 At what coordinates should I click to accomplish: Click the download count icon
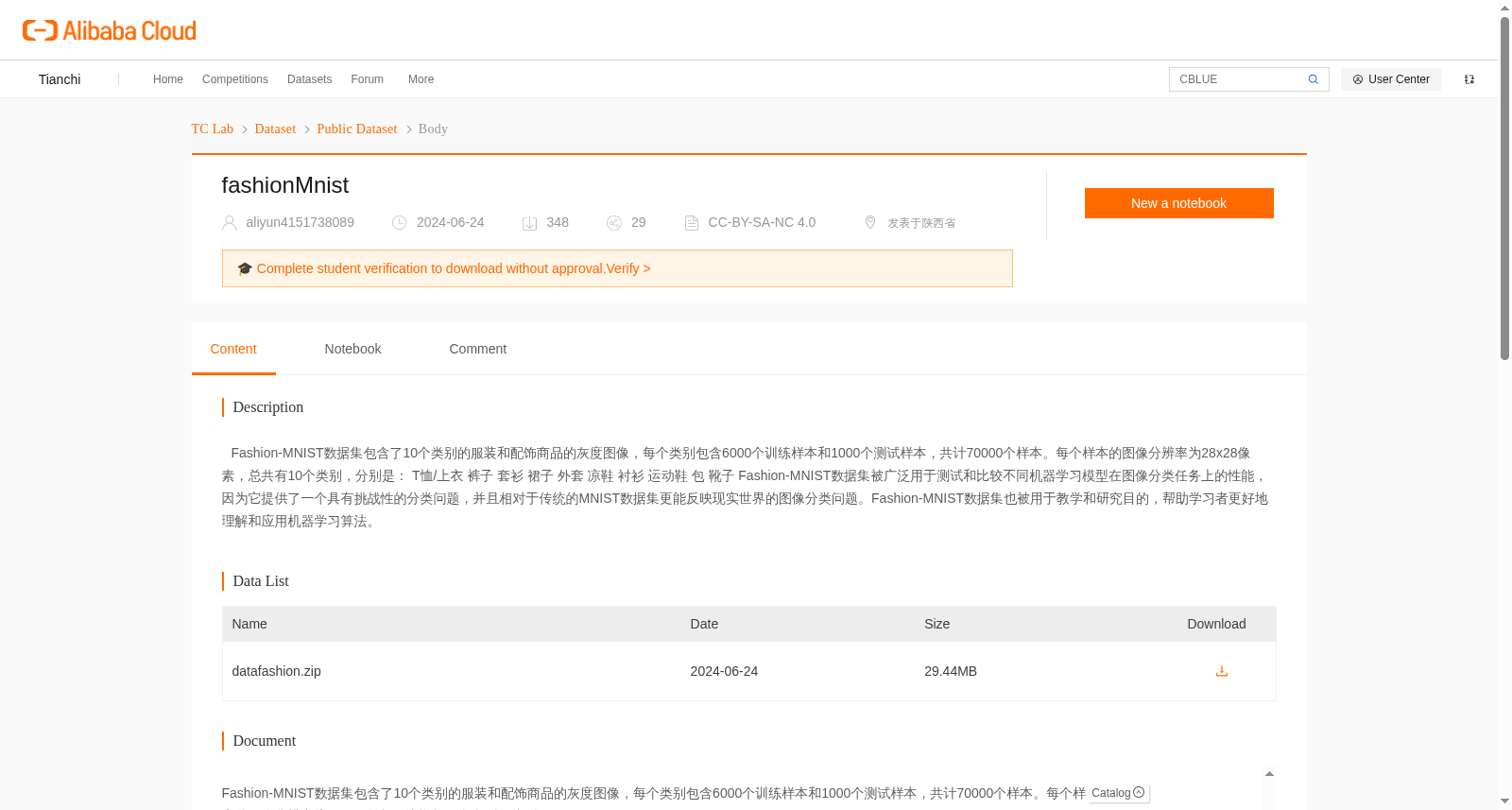point(530,223)
